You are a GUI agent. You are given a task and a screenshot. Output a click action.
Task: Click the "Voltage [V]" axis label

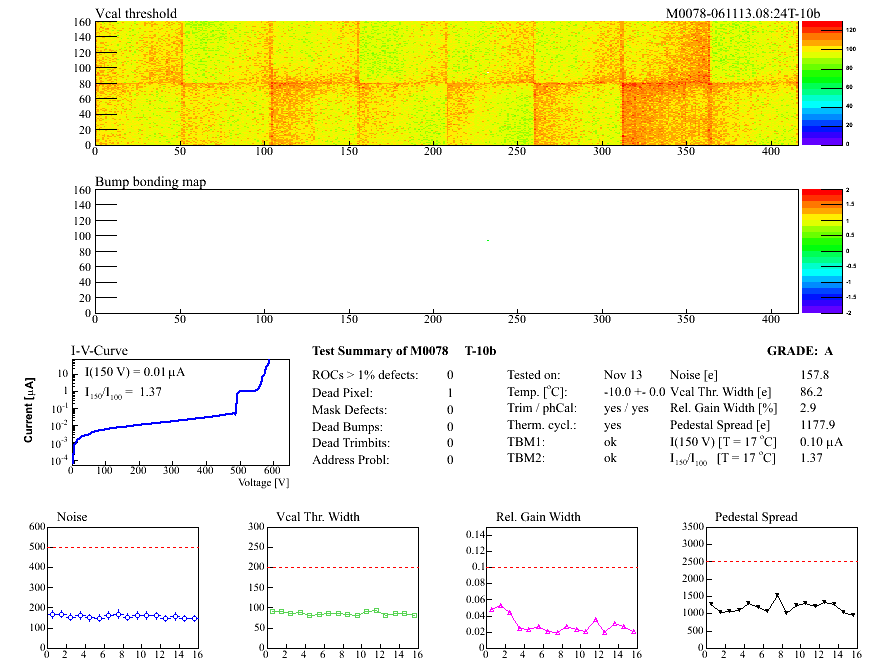[x=263, y=483]
